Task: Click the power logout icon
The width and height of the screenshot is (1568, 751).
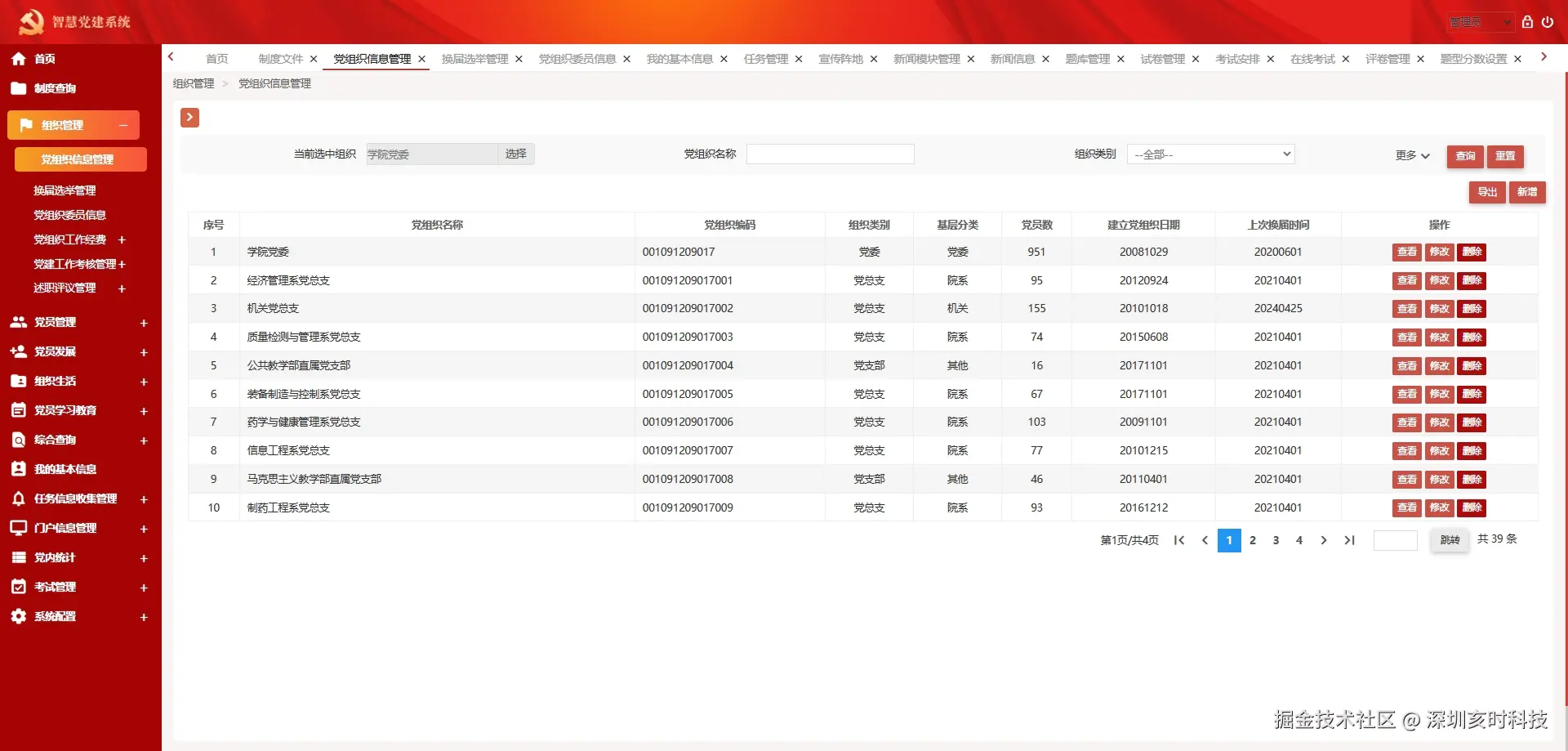Action: [1548, 22]
